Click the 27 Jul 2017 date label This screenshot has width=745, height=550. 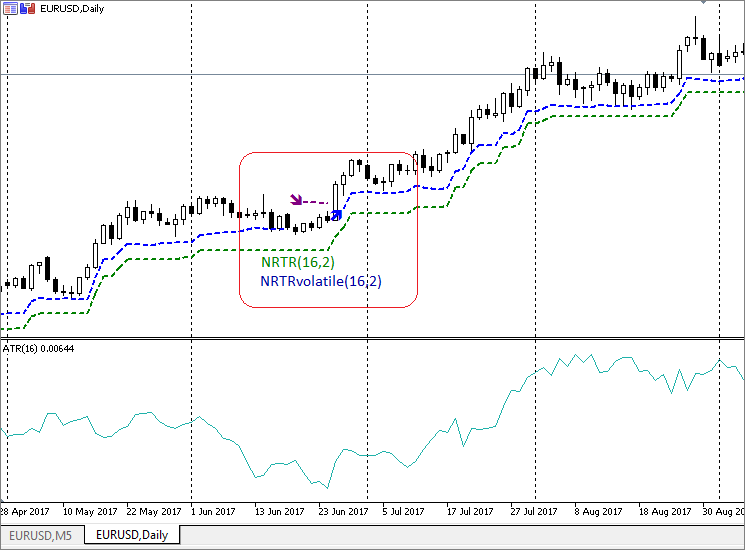(x=534, y=512)
